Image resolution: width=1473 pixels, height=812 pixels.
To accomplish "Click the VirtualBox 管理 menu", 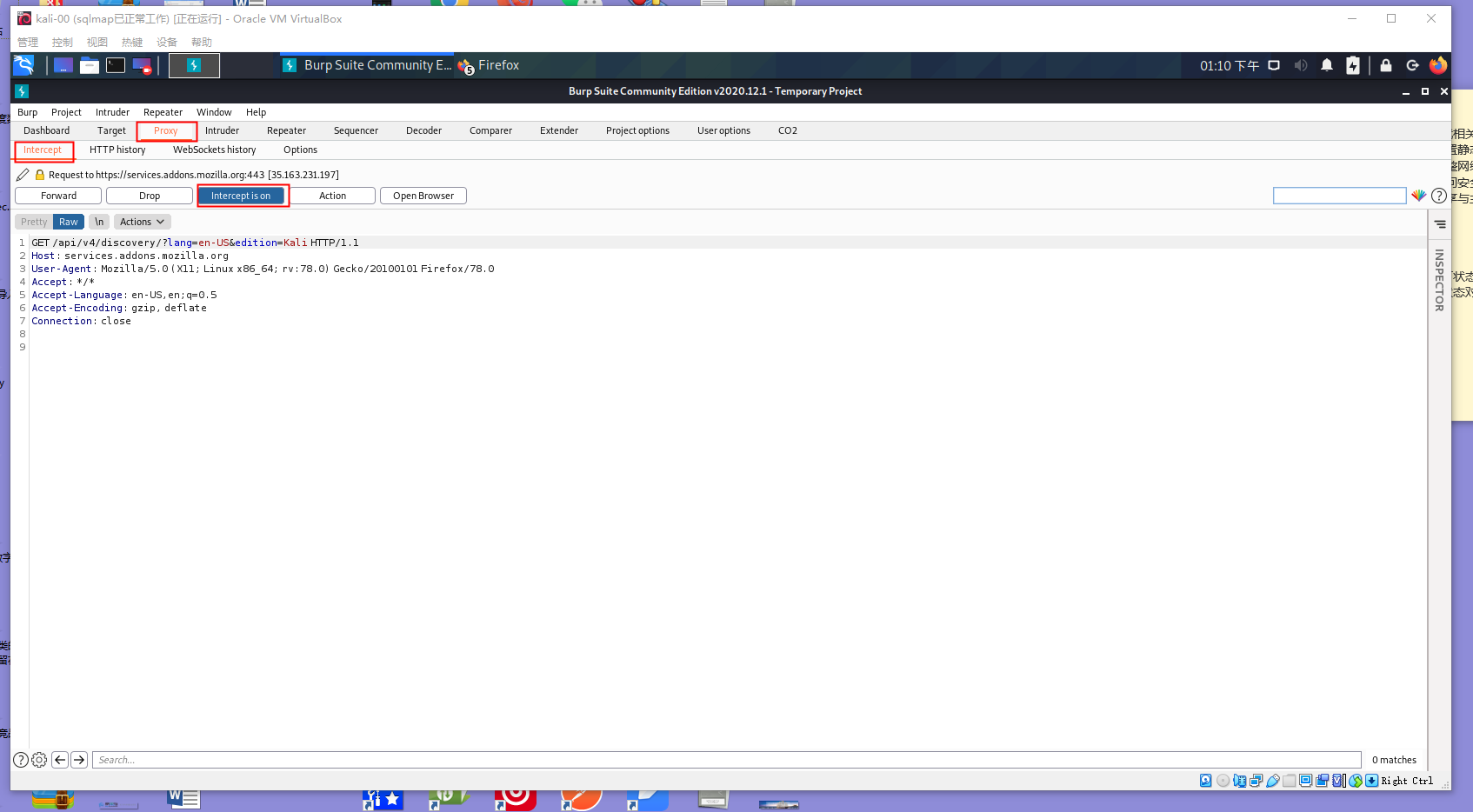I will [x=28, y=42].
